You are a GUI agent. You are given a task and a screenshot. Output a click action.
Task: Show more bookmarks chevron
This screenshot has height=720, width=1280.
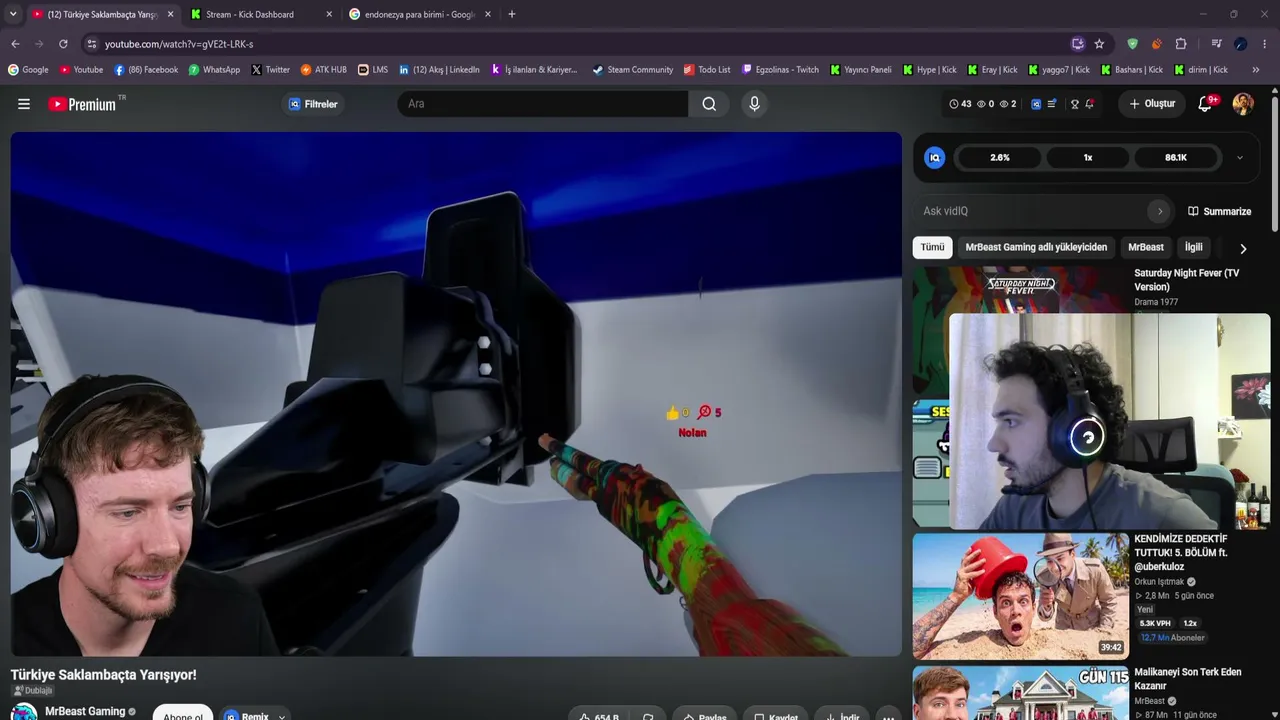(x=1256, y=70)
